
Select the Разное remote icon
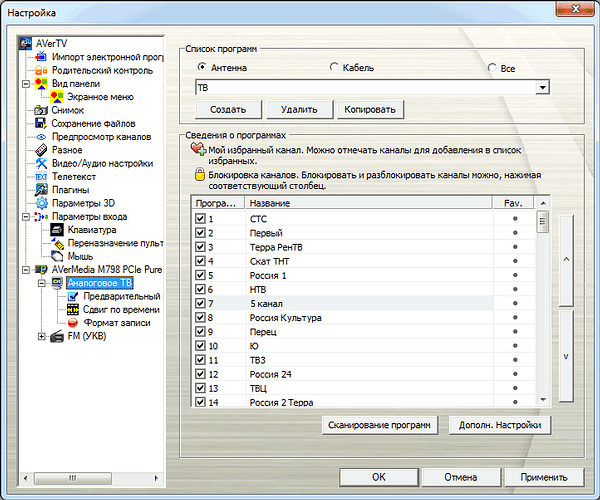(41, 150)
